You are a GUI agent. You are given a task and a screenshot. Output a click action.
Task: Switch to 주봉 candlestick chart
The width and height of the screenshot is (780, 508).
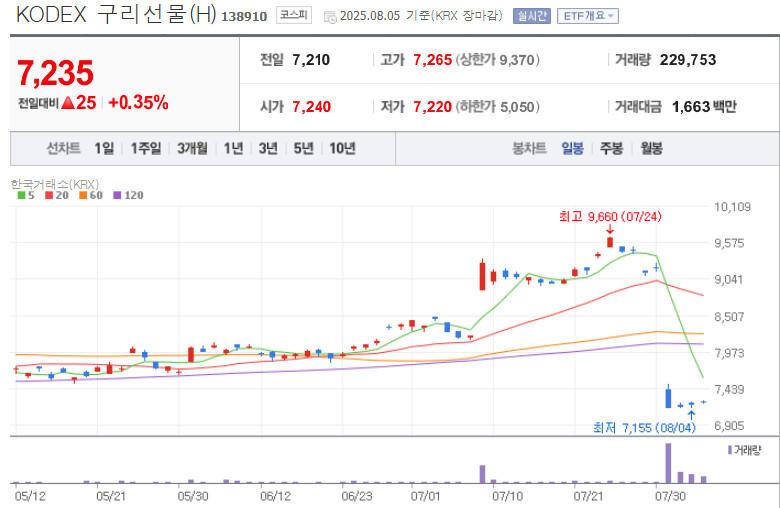click(611, 148)
